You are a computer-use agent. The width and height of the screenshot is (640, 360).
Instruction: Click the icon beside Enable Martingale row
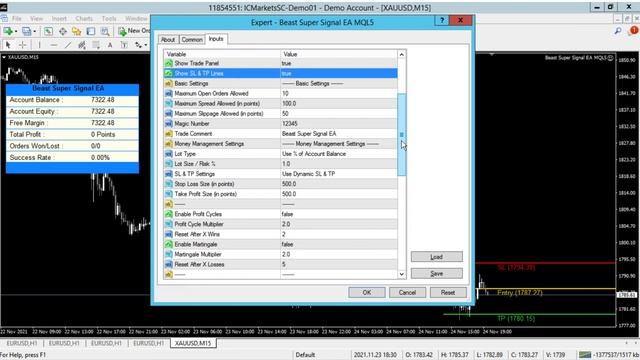pyautogui.click(x=169, y=244)
